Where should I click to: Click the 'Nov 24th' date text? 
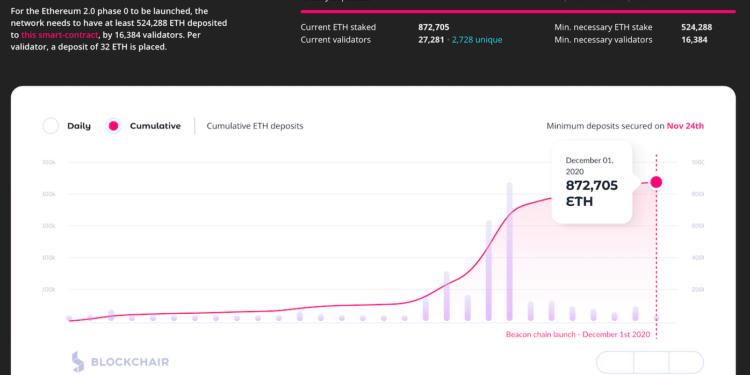685,126
